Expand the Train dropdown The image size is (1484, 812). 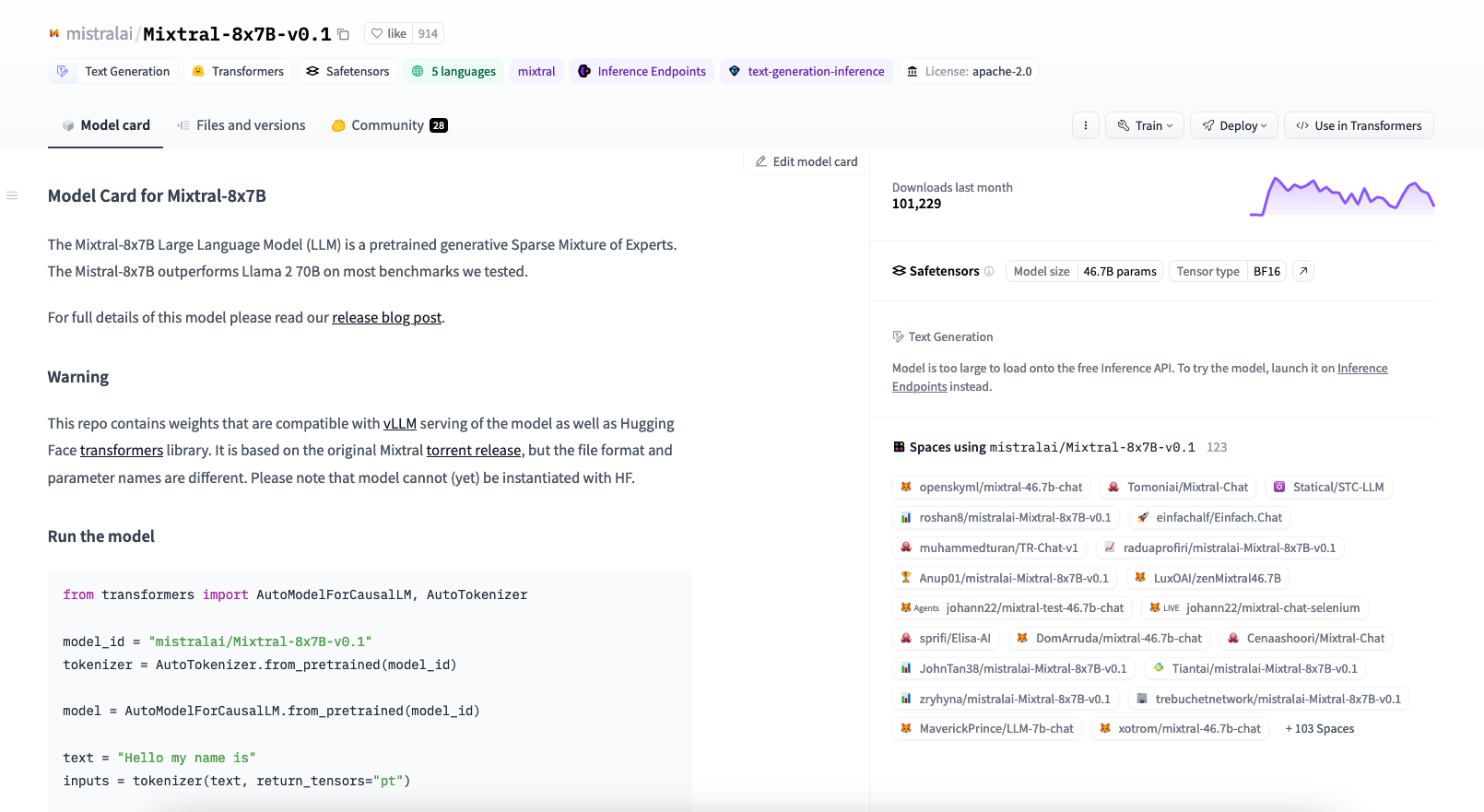1145,125
